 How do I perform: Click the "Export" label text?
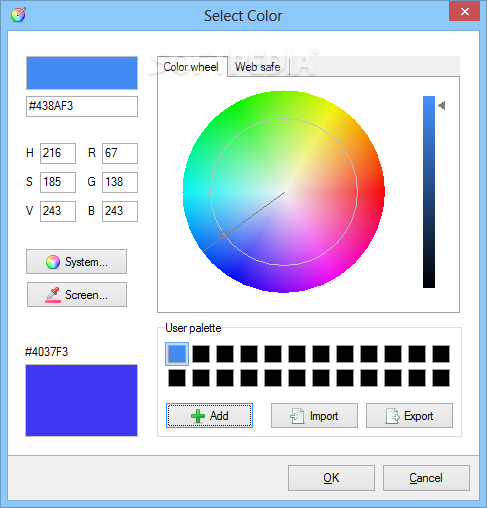[419, 416]
